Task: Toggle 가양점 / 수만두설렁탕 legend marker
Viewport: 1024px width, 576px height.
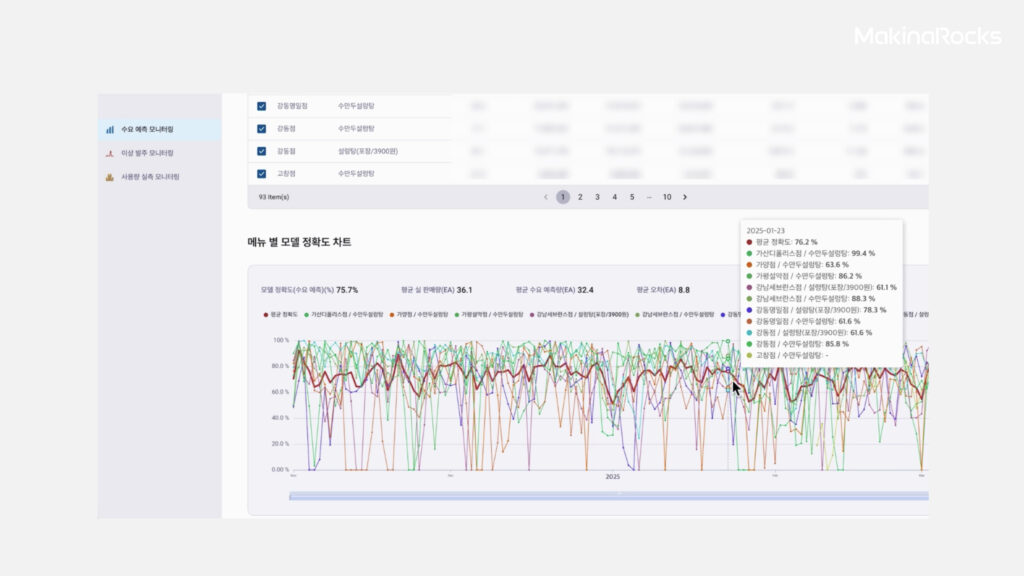Action: [x=392, y=314]
